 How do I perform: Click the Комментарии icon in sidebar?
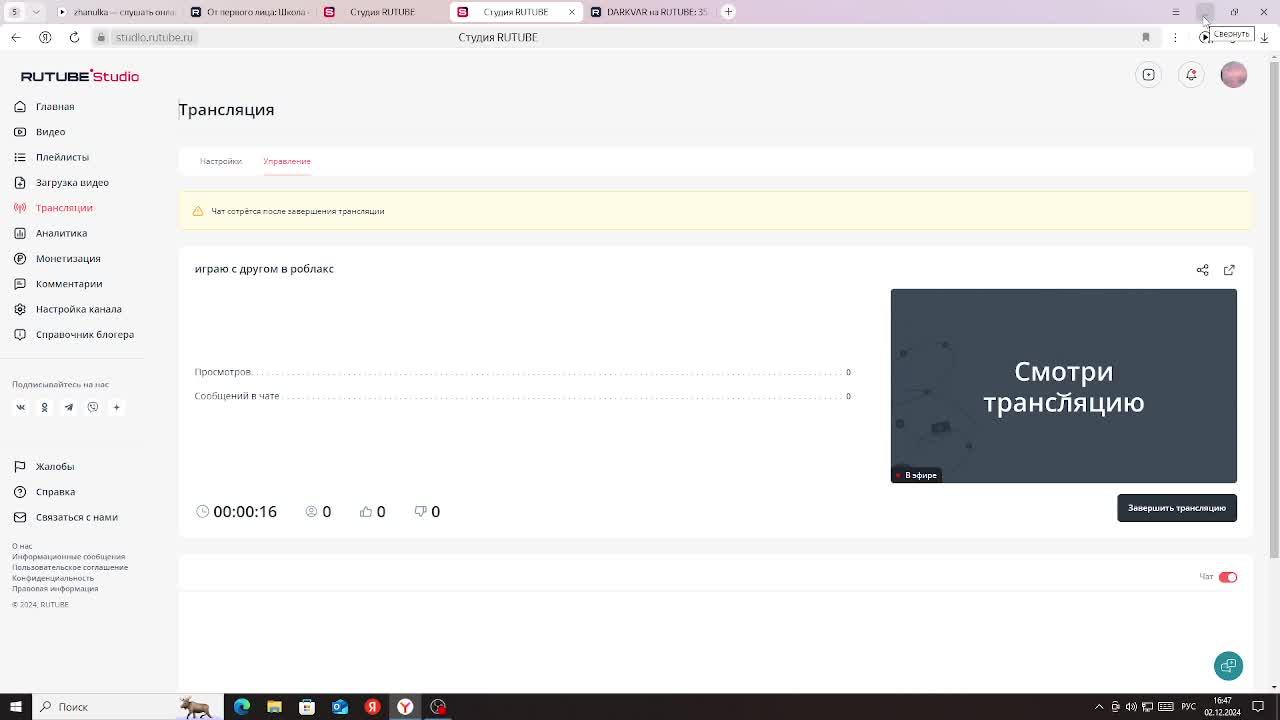(20, 284)
